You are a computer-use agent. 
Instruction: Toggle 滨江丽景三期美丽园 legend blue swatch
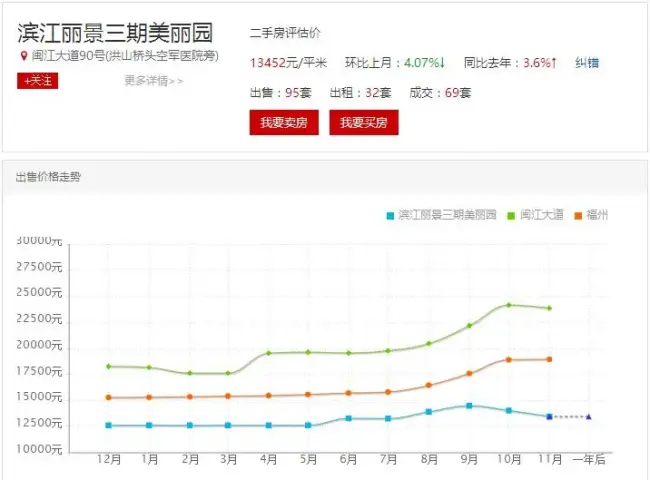coord(390,216)
